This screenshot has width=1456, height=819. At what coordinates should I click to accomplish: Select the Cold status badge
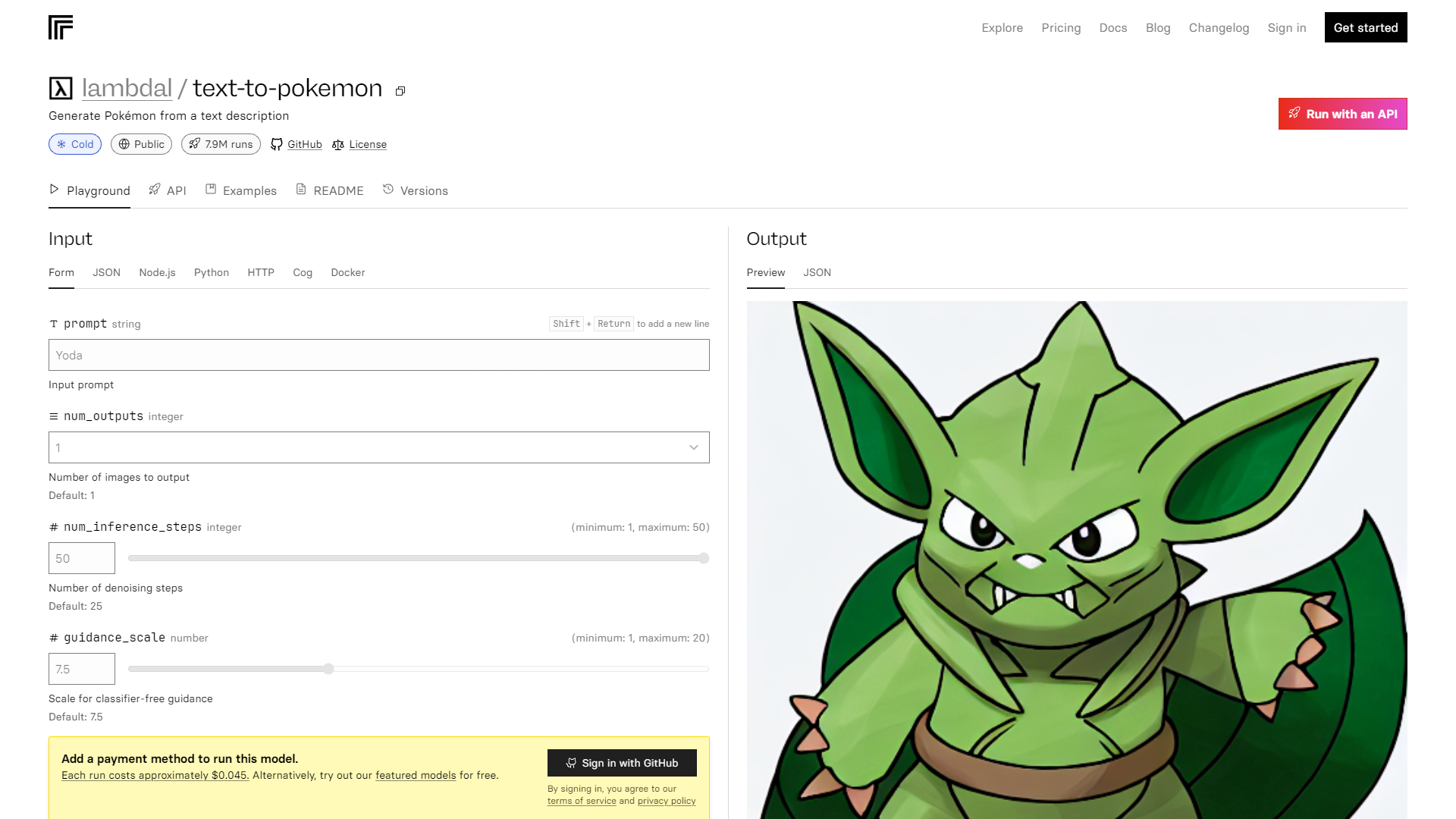(74, 144)
